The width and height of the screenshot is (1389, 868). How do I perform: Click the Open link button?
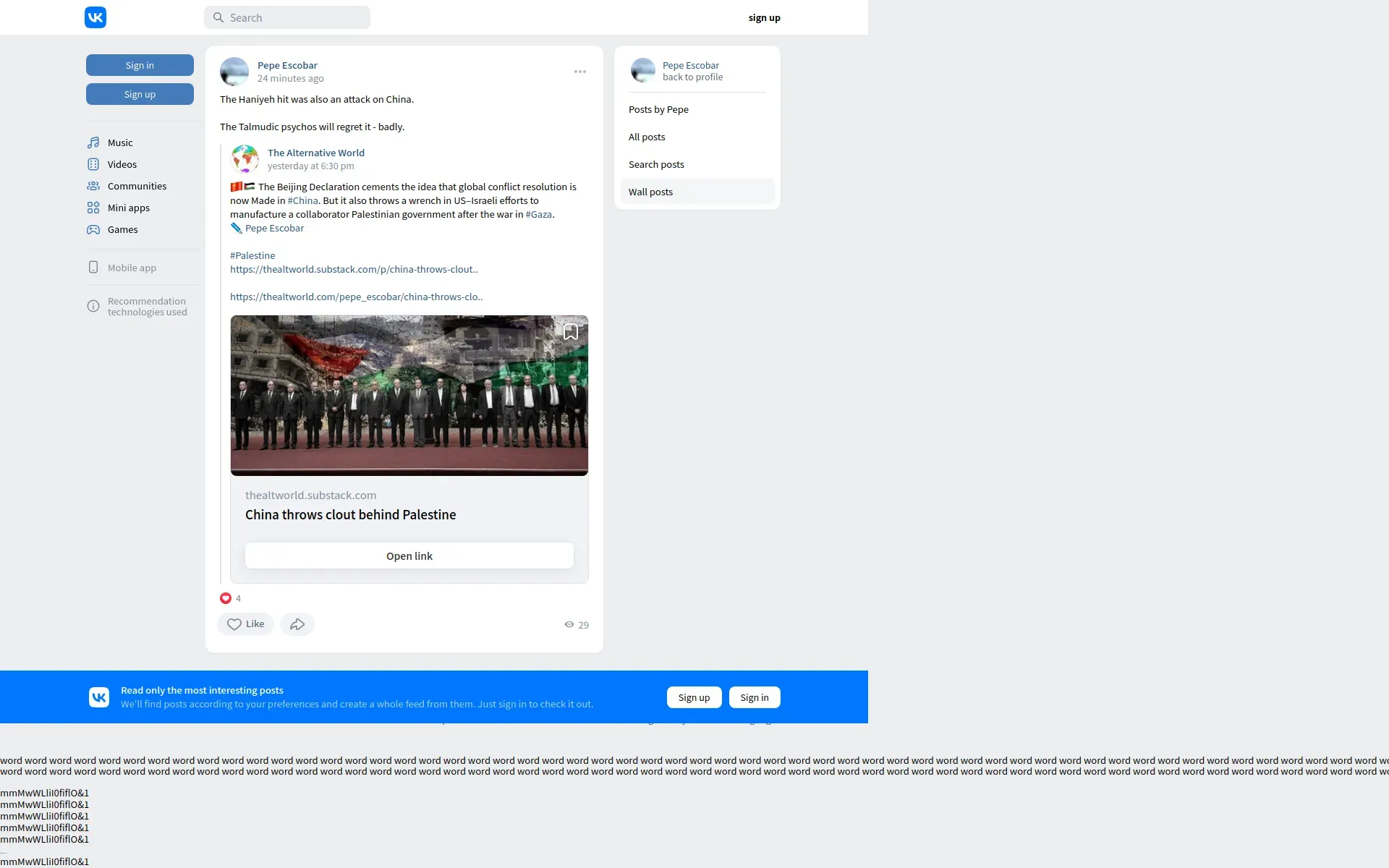[409, 556]
